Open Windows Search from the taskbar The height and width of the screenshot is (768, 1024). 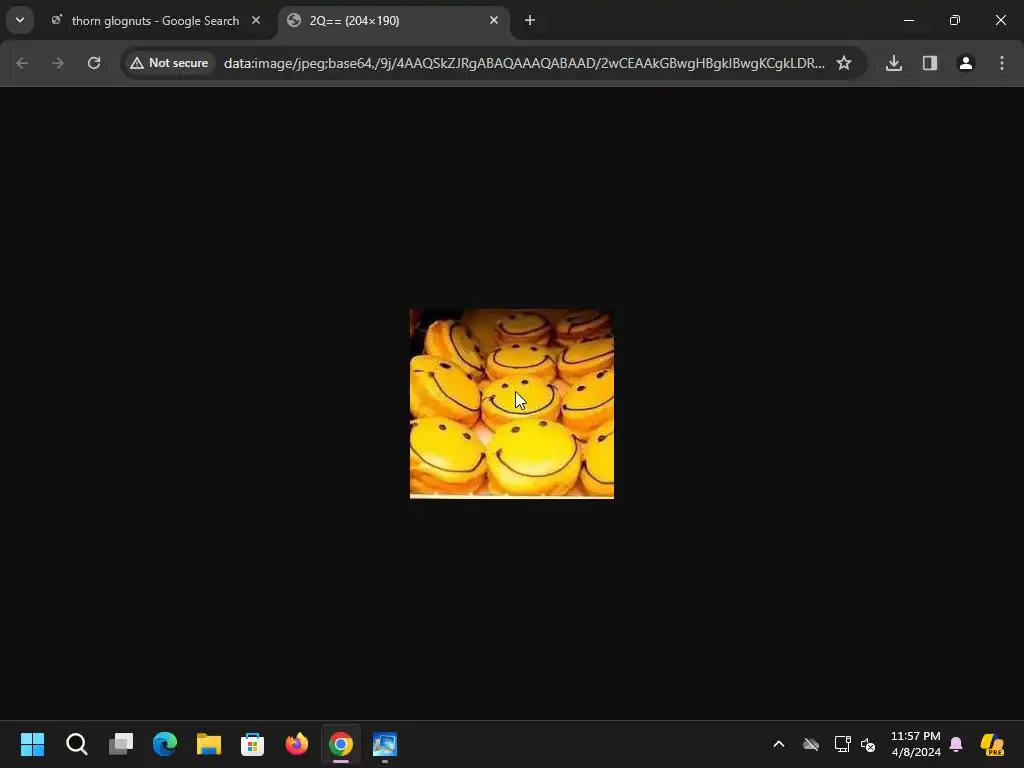[76, 744]
